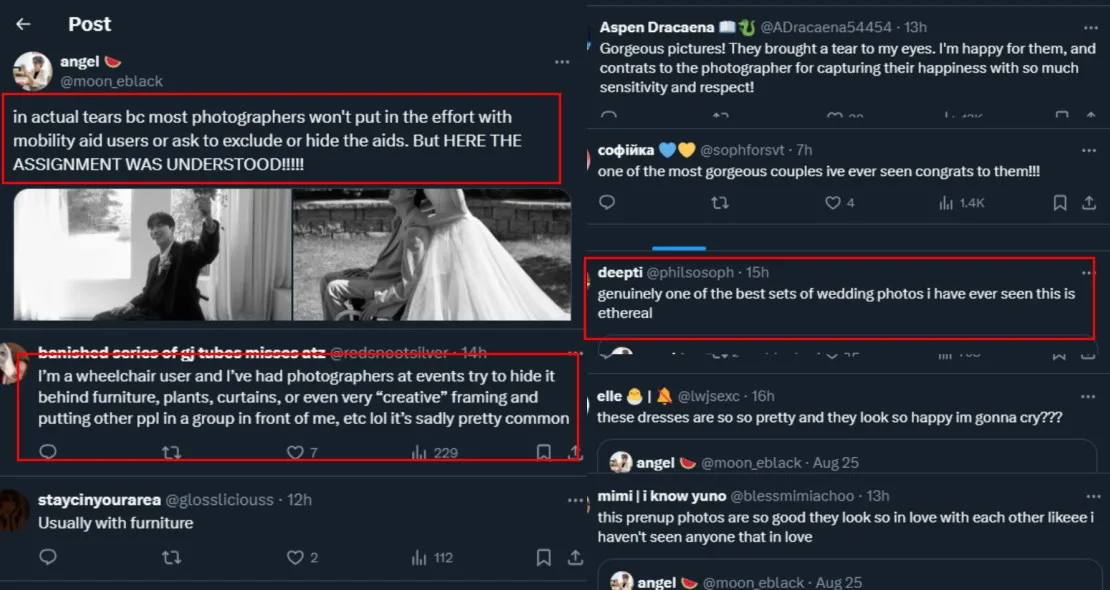Open more options on mimi's reply
The width and height of the screenshot is (1110, 590).
[1089, 496]
